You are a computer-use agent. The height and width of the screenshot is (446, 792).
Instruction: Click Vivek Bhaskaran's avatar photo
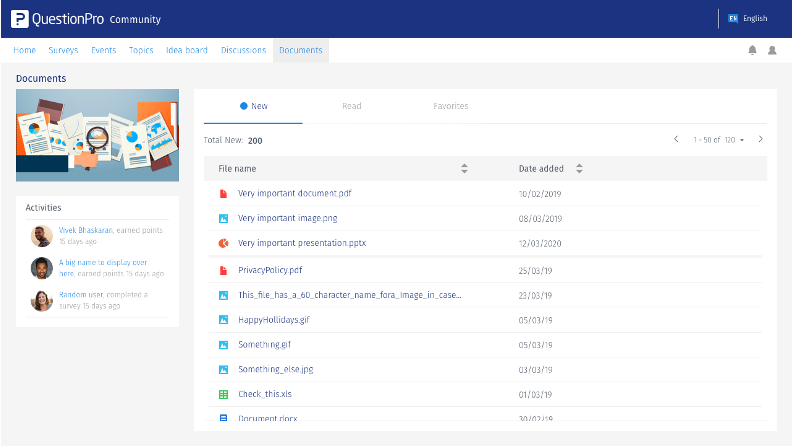(x=41, y=236)
